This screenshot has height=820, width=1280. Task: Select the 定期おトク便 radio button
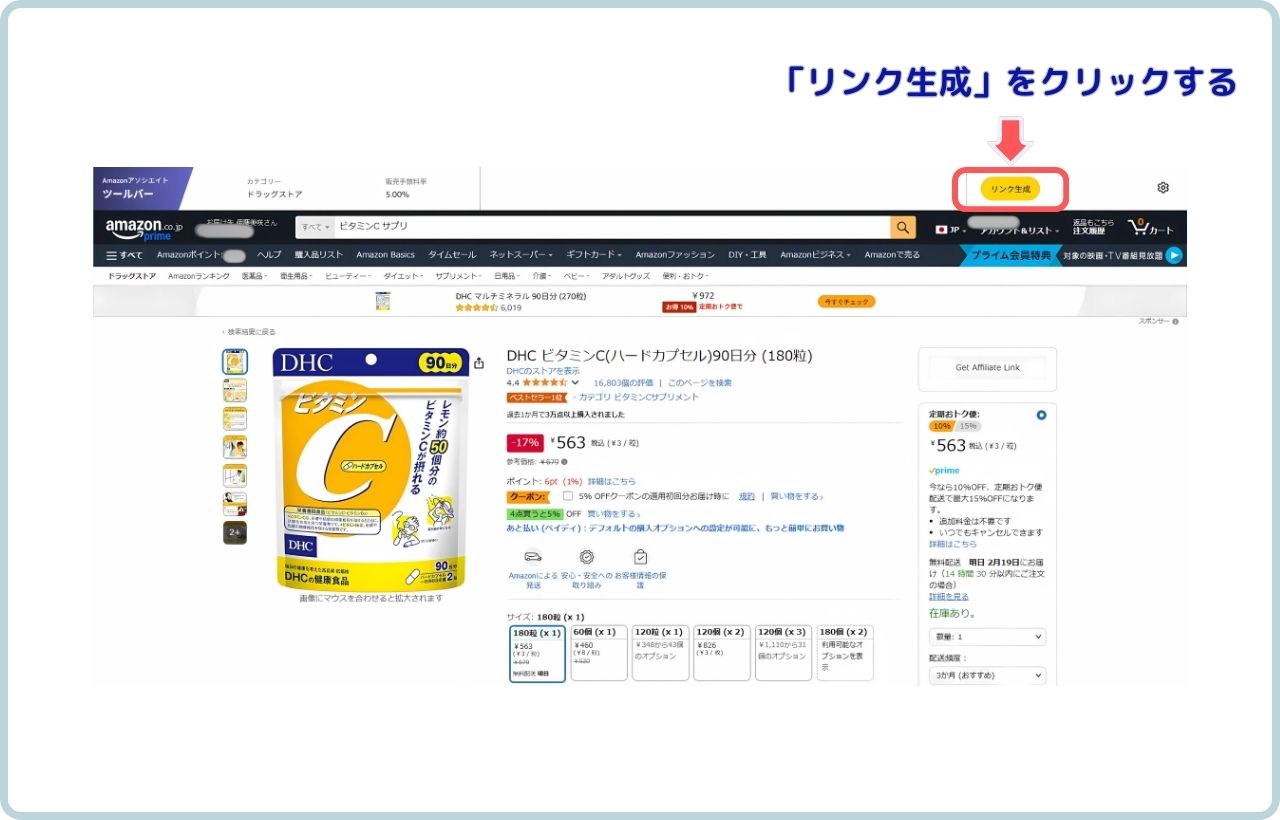1042,415
